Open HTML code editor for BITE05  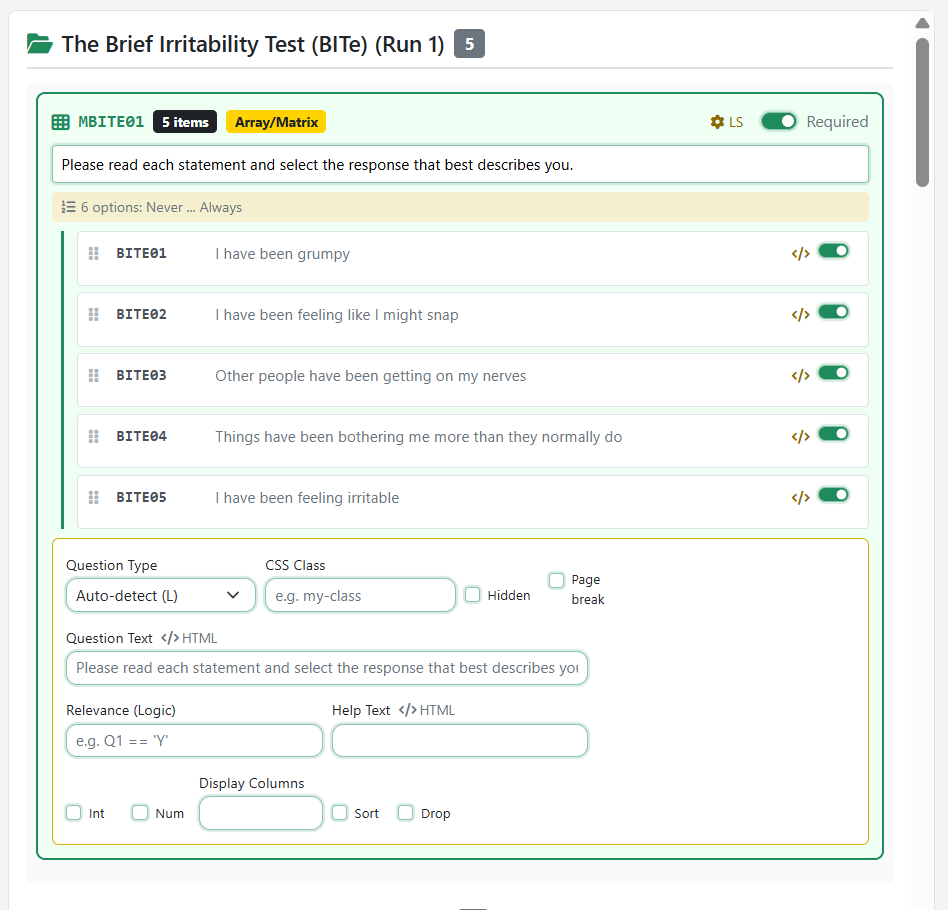point(800,498)
